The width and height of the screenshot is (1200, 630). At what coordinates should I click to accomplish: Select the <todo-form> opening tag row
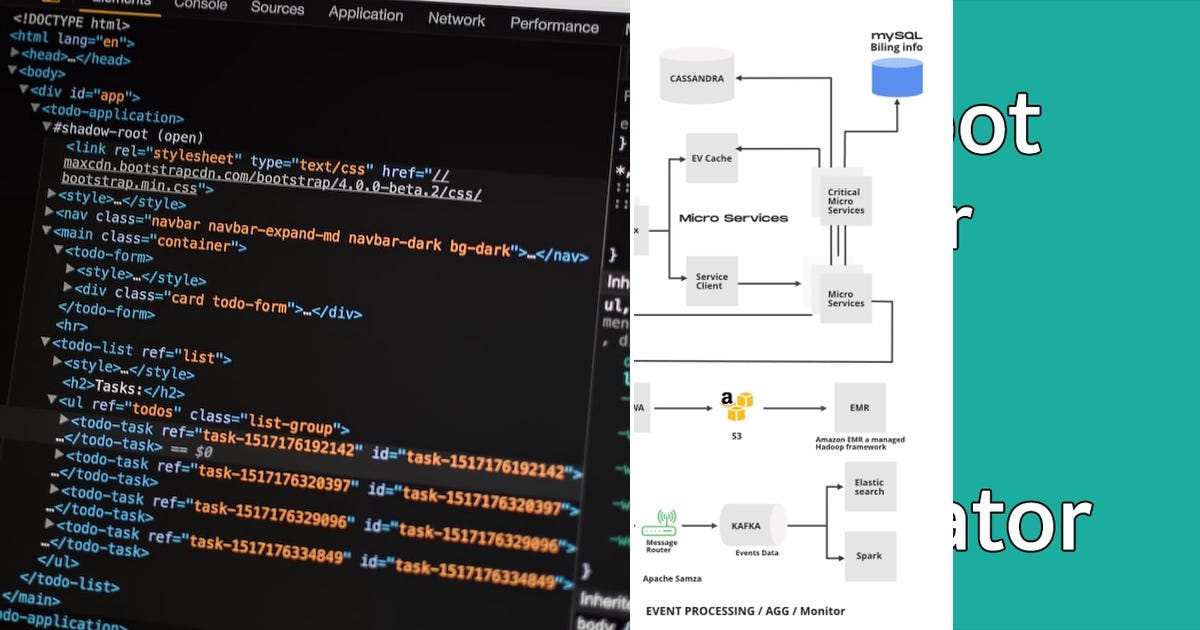pyautogui.click(x=110, y=253)
